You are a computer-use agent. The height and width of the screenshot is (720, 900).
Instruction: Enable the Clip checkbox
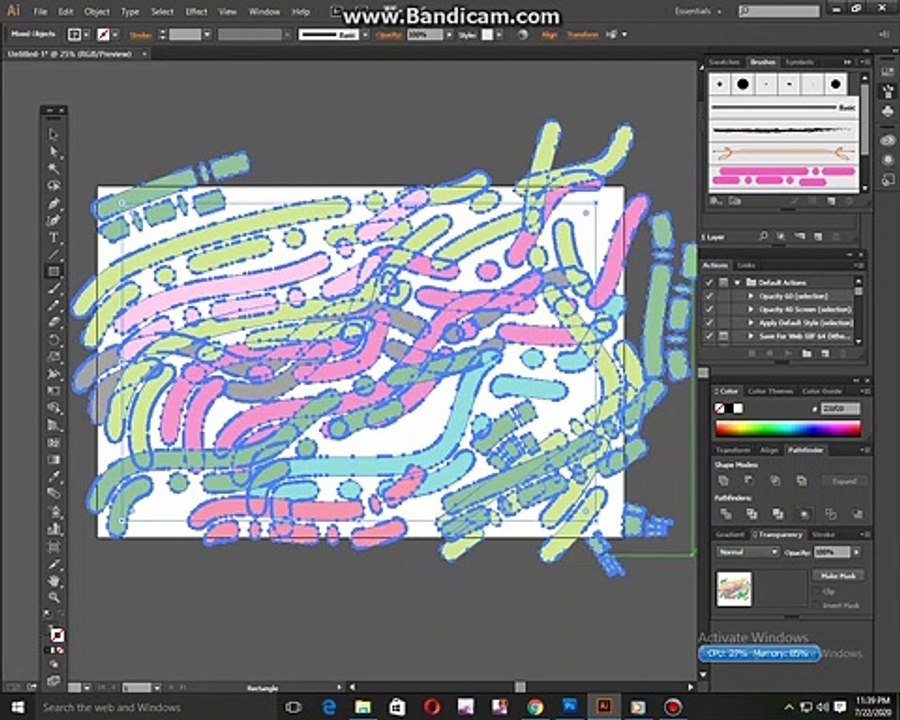point(817,591)
